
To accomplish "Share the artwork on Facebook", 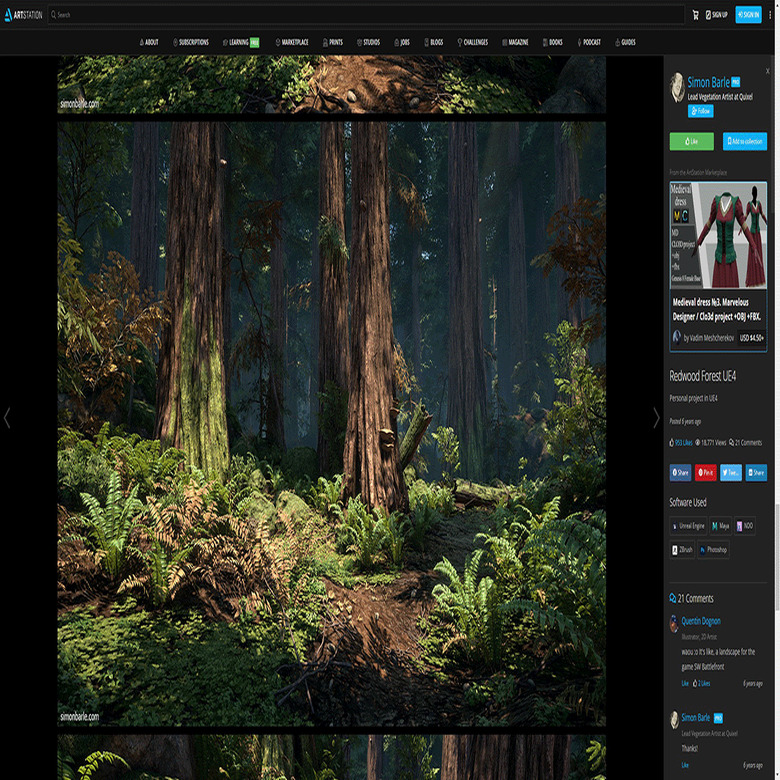I will pos(680,472).
